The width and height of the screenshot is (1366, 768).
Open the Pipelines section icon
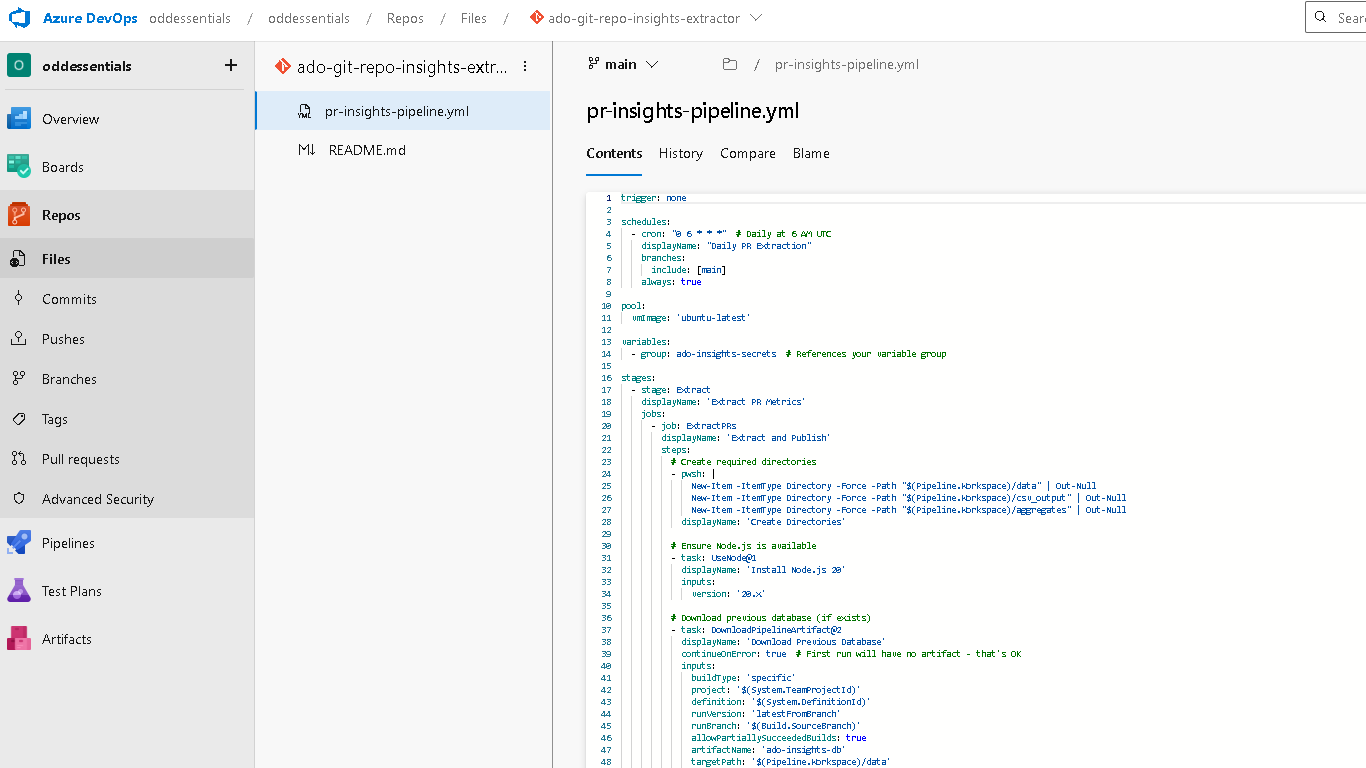(x=19, y=543)
